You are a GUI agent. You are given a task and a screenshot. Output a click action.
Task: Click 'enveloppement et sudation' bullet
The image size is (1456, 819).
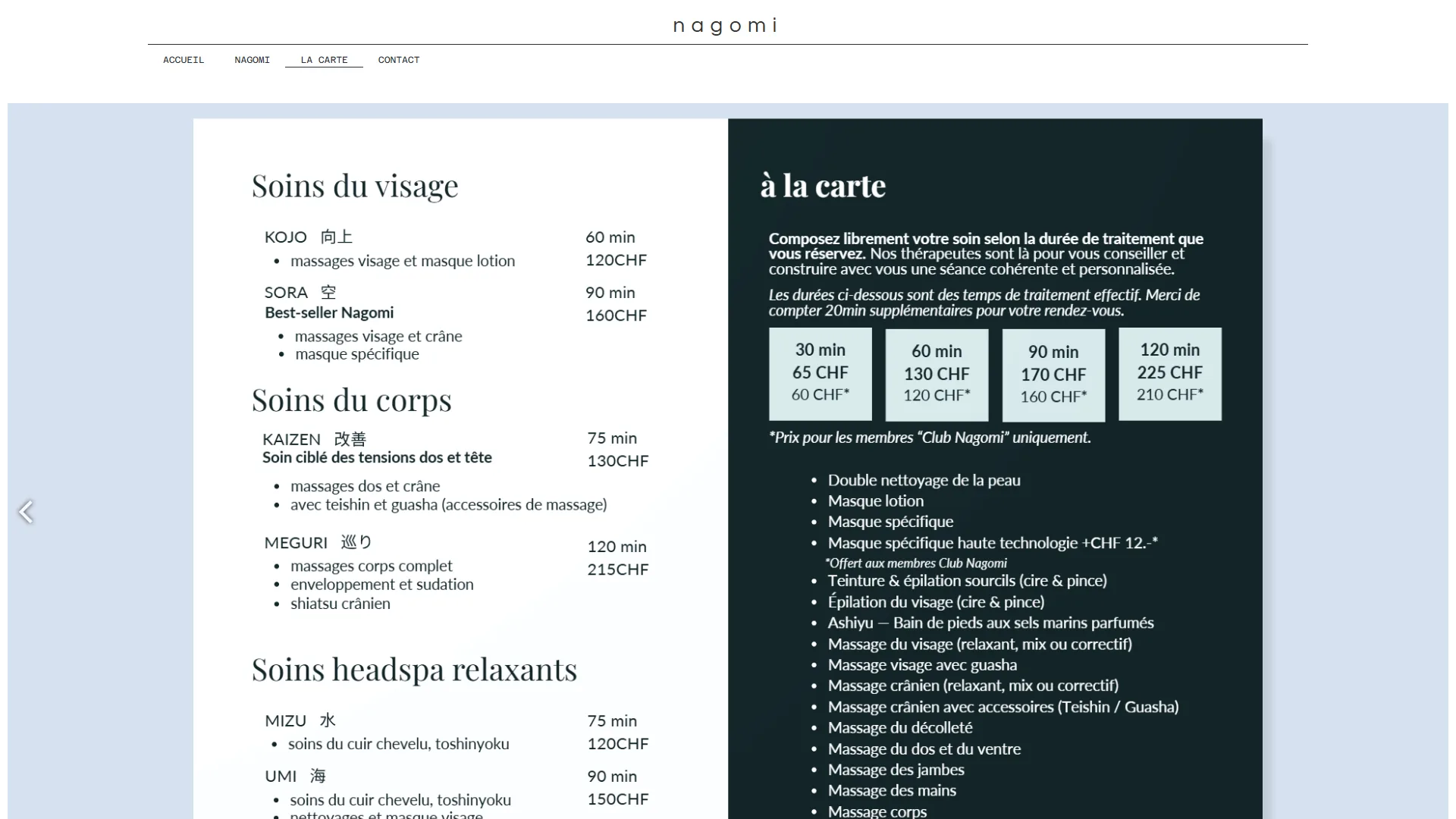click(381, 585)
